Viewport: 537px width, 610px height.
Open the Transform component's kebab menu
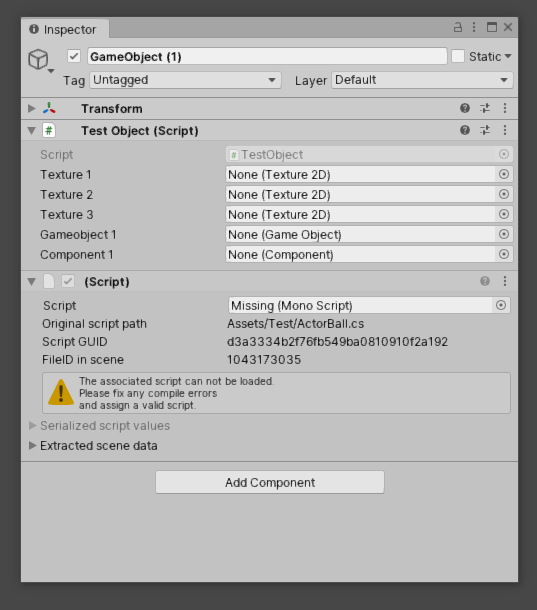tap(505, 108)
